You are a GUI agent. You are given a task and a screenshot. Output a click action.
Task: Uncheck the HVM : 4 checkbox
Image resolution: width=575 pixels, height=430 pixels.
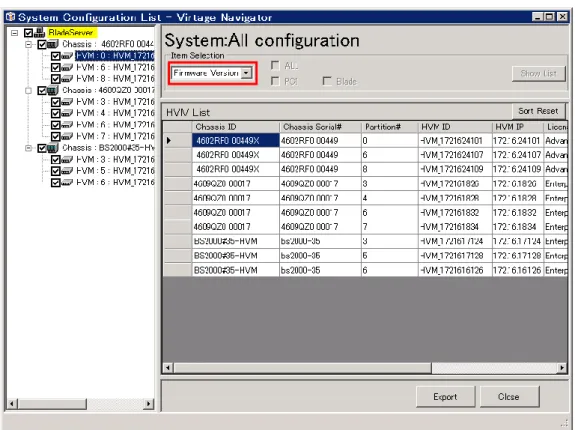pos(56,113)
